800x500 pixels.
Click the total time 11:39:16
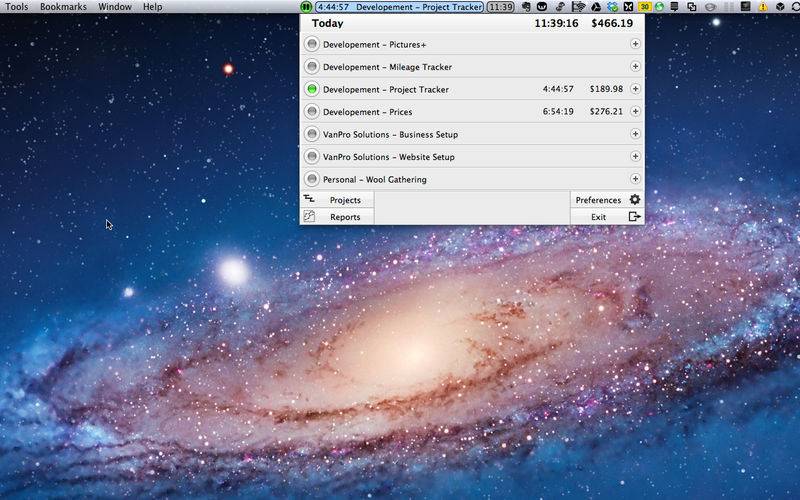pos(556,23)
